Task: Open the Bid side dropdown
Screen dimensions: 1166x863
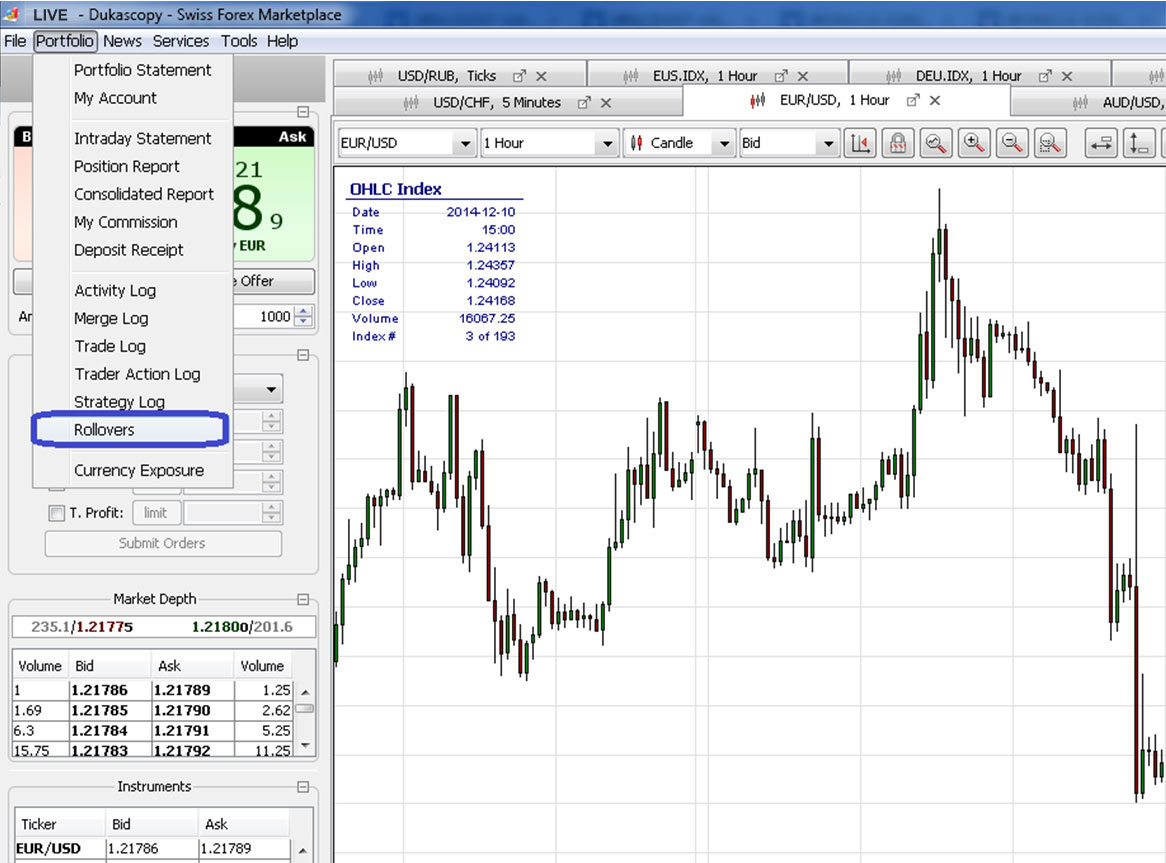Action: 828,143
